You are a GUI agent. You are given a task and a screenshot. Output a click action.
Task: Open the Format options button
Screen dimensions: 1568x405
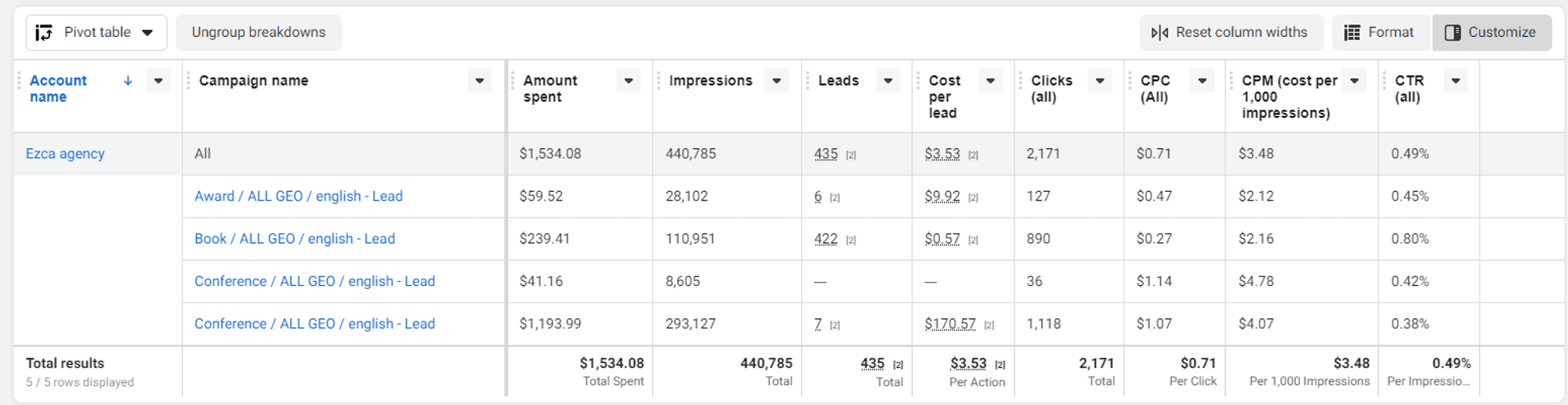pyautogui.click(x=1381, y=32)
